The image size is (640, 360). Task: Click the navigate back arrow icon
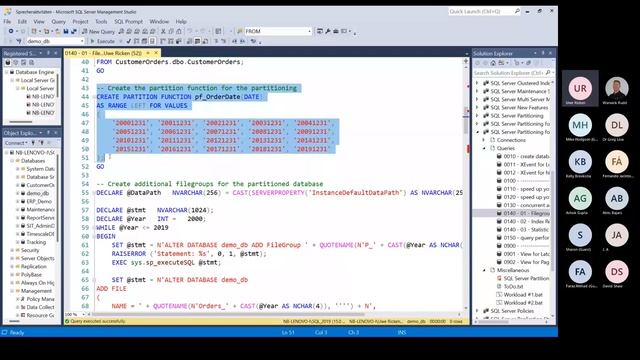11,31
